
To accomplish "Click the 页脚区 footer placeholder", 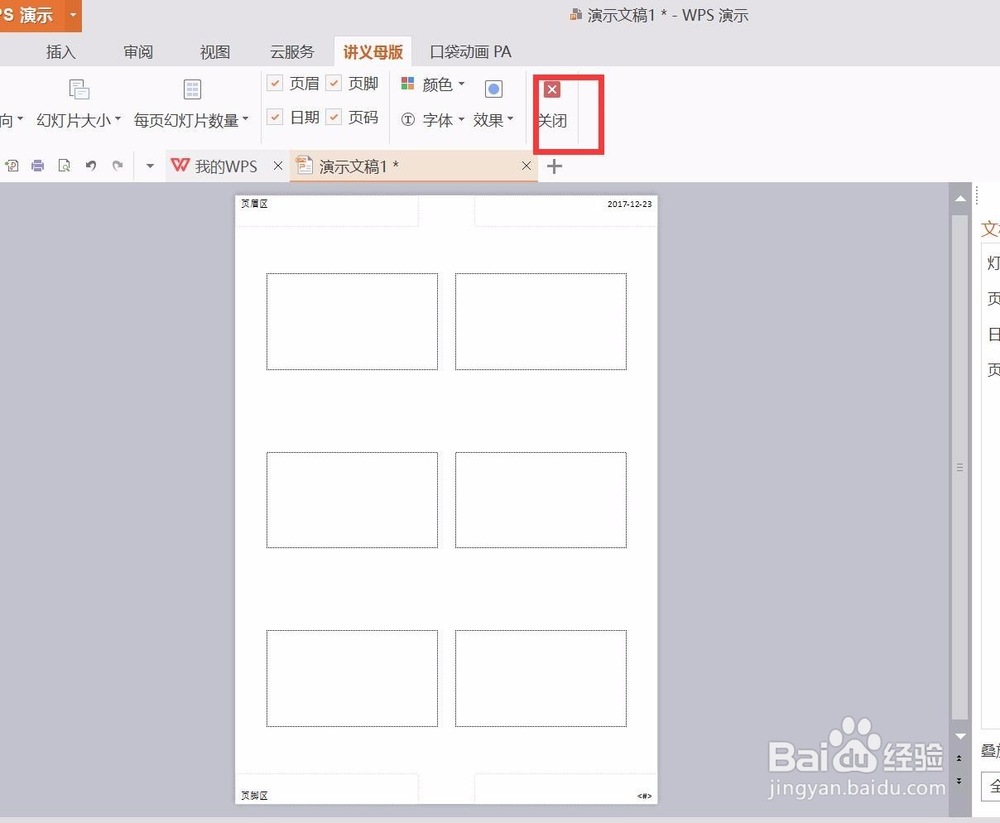I will click(327, 789).
